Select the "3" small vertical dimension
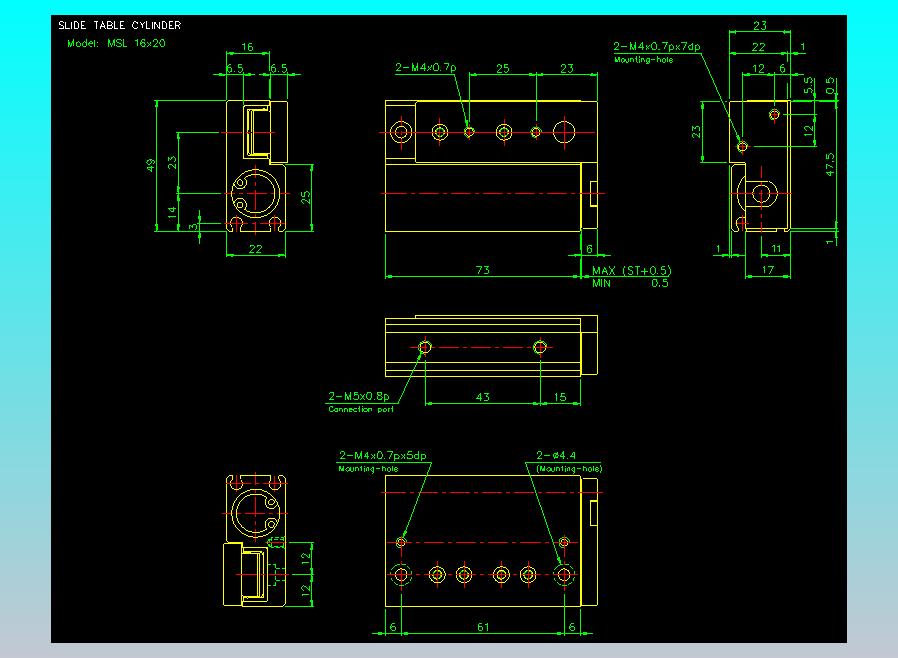Viewport: 898px width, 658px height. [193, 226]
